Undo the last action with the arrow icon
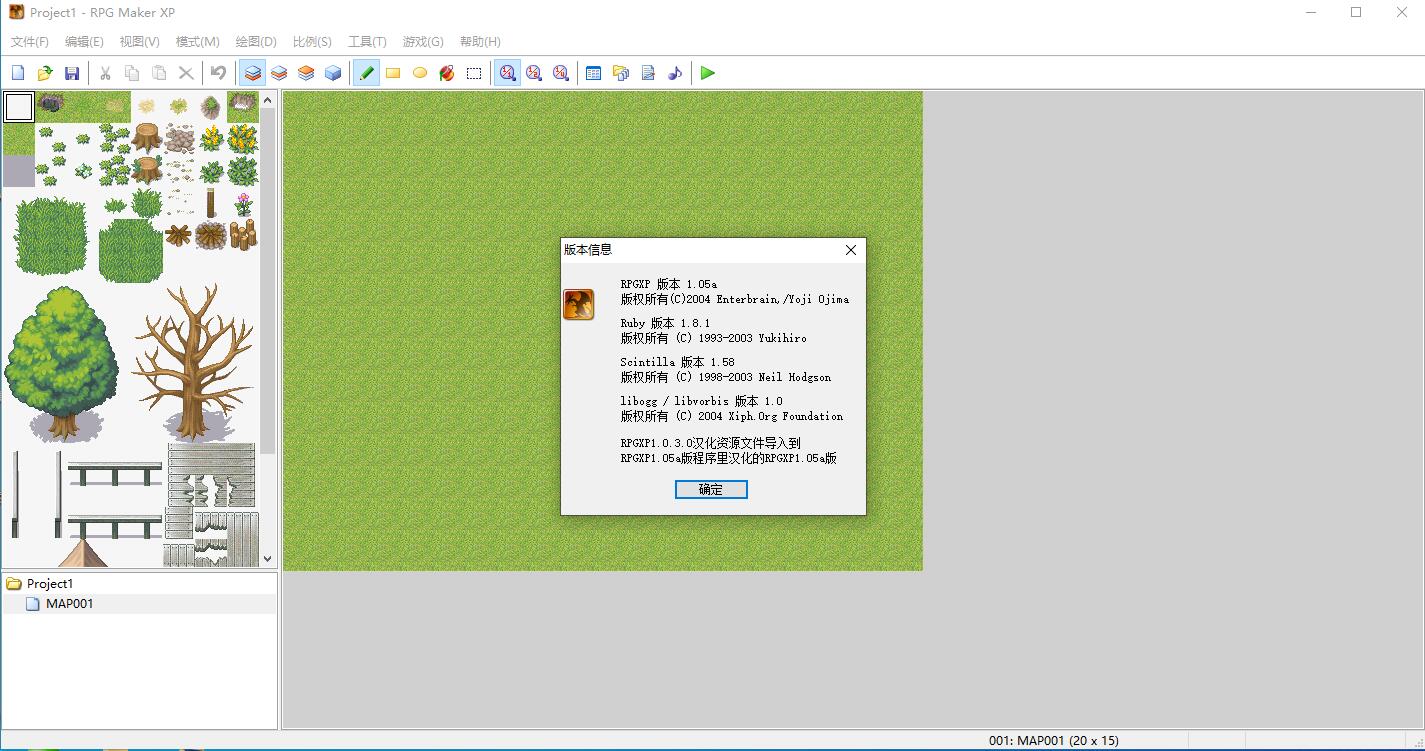This screenshot has width=1425, height=751. 219,73
